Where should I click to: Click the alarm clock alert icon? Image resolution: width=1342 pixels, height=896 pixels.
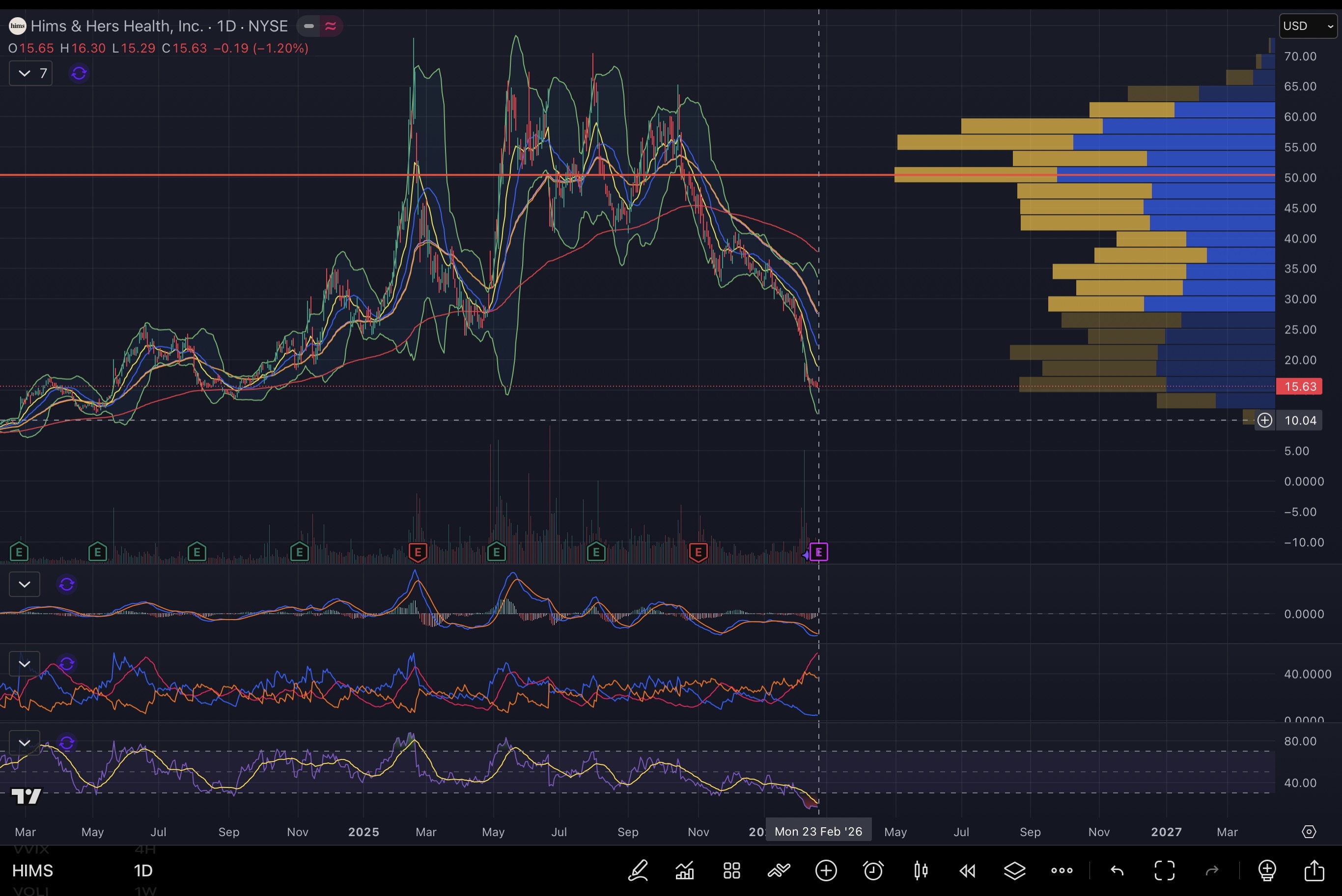873,870
